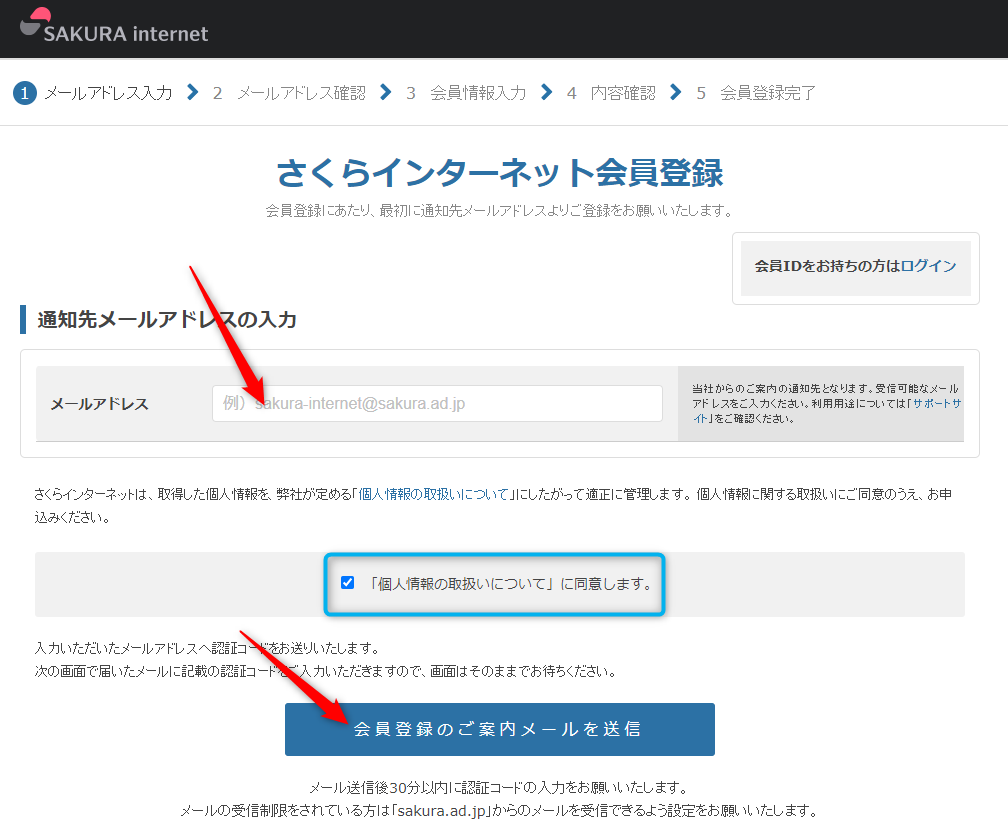Click the メールアドレス field label
Viewport: 1008px width, 840px height.
(x=100, y=404)
